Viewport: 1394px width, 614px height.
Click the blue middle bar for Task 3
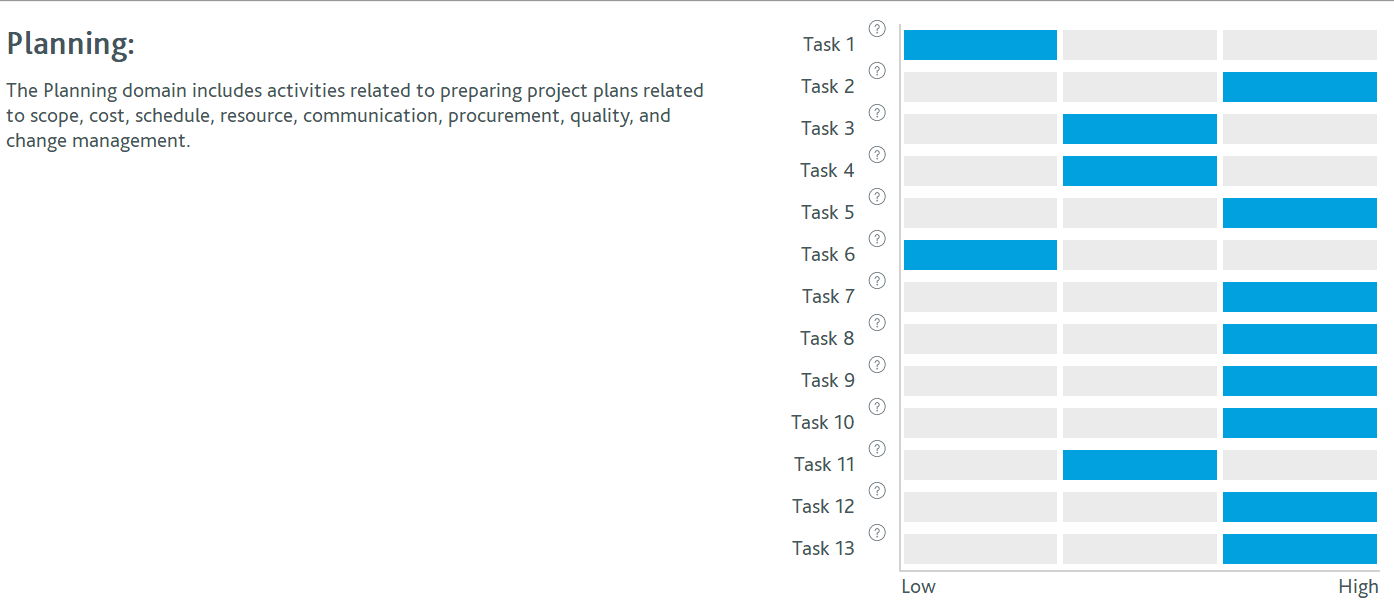[x=1140, y=129]
